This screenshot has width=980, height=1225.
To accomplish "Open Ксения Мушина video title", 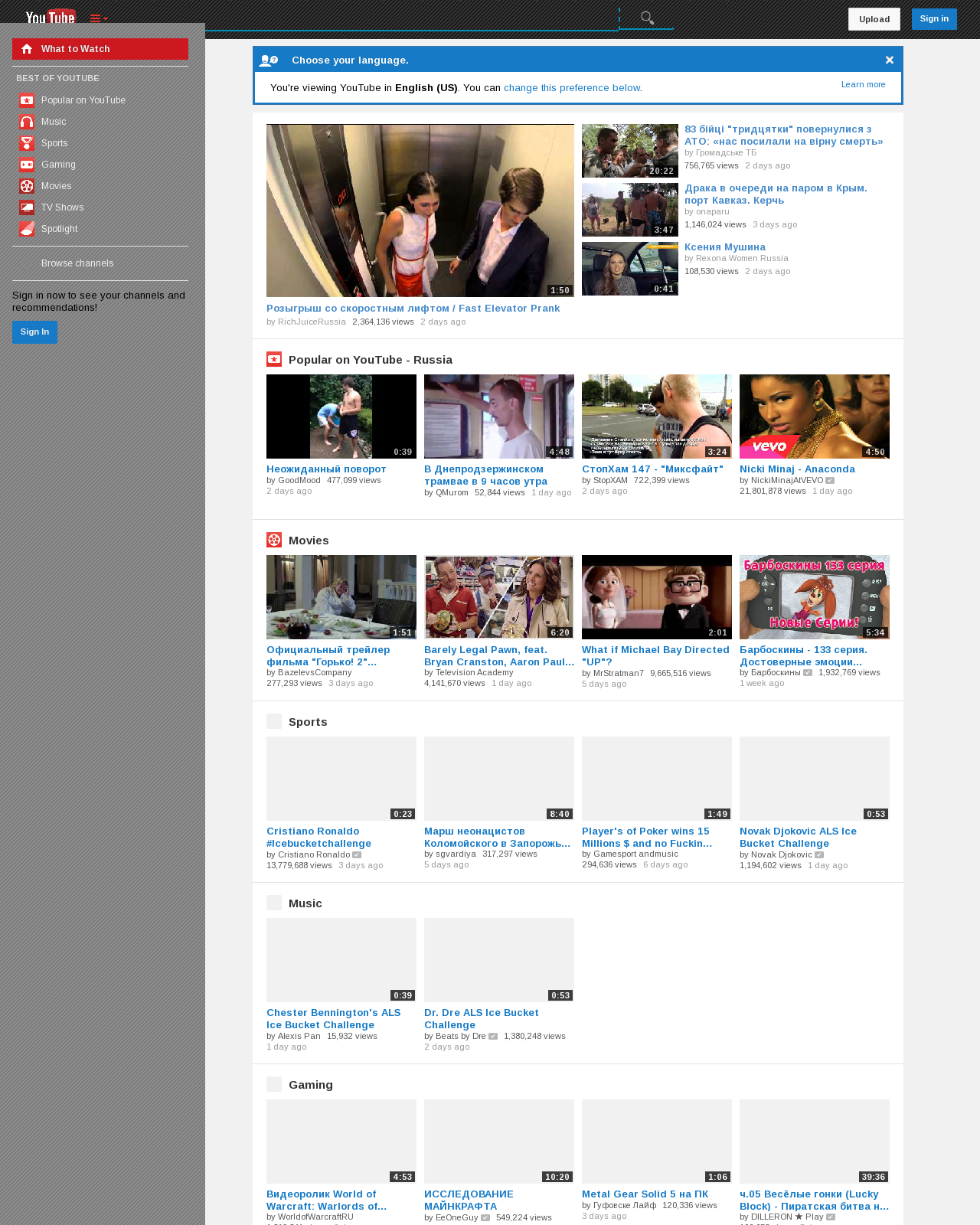I will pyautogui.click(x=725, y=247).
